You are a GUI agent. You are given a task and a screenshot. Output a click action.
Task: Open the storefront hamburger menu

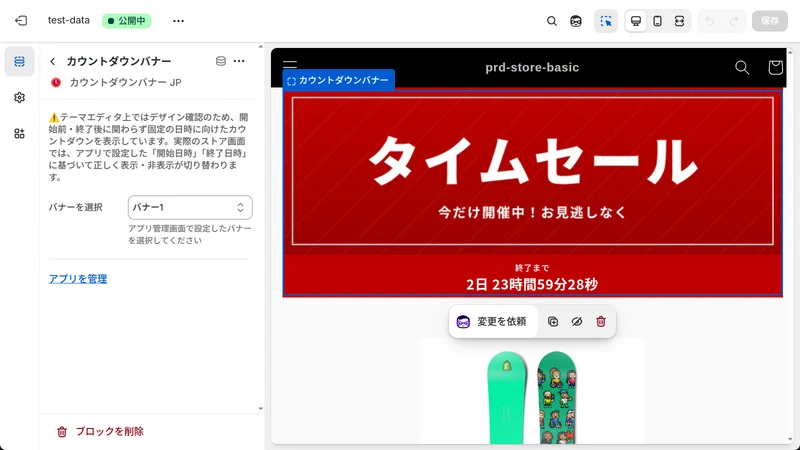pos(290,64)
